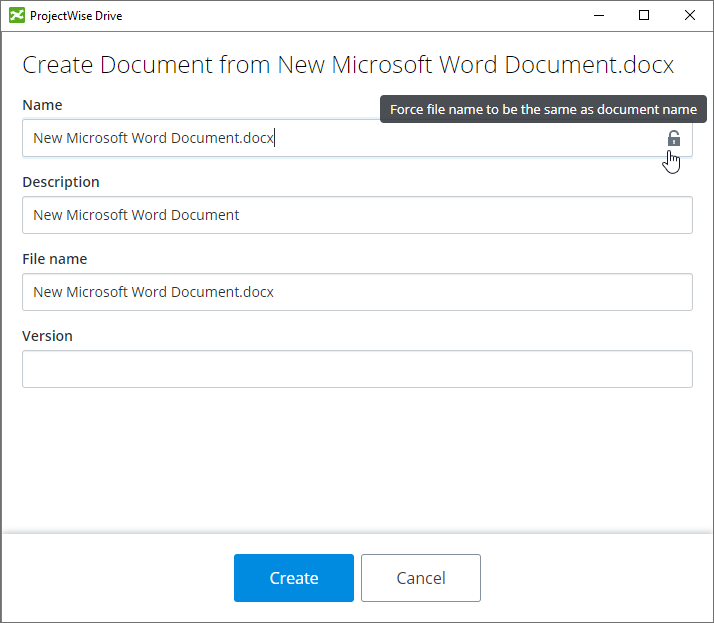Click the File name label

(x=55, y=259)
